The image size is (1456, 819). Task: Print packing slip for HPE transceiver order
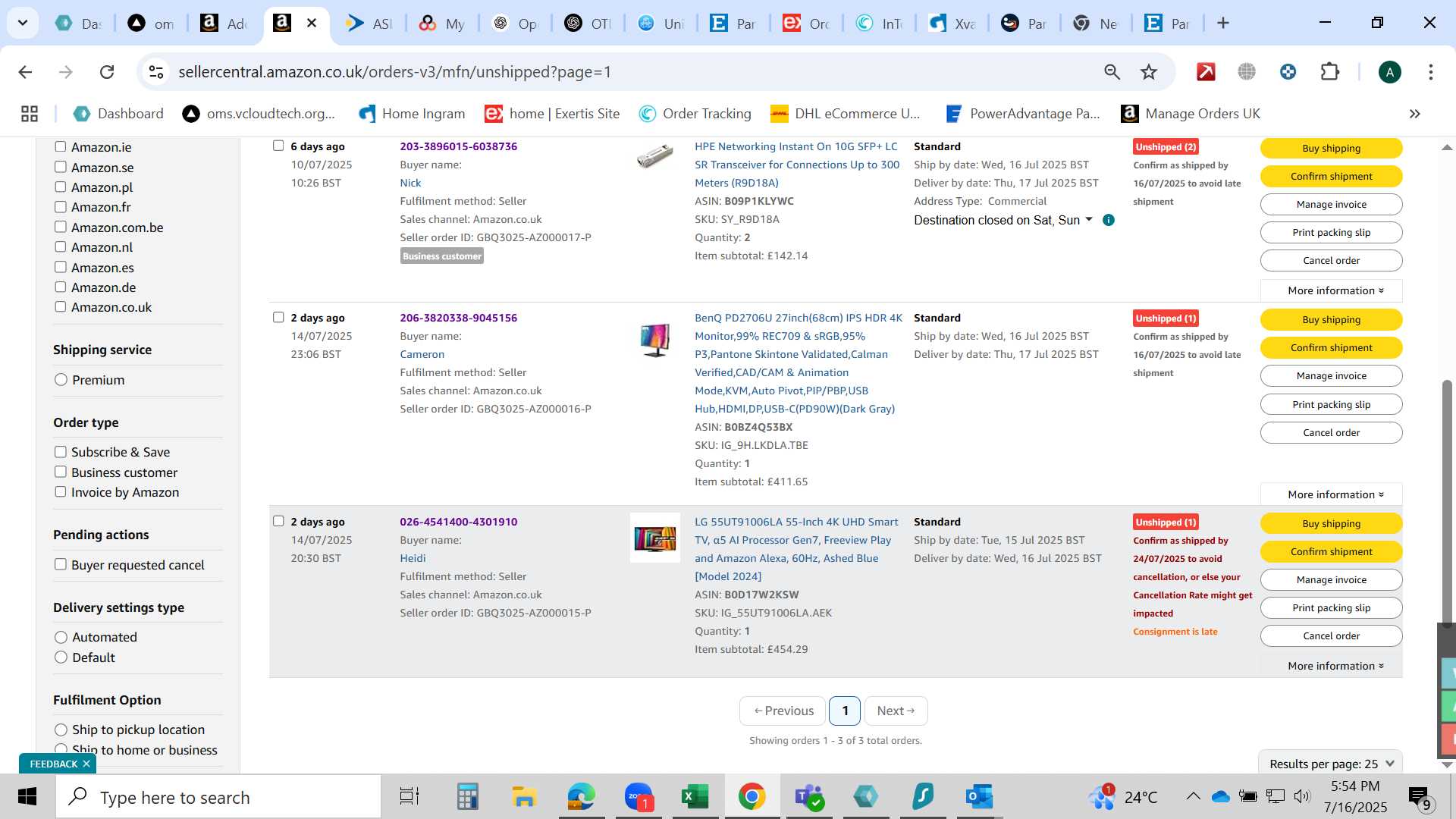1331,233
